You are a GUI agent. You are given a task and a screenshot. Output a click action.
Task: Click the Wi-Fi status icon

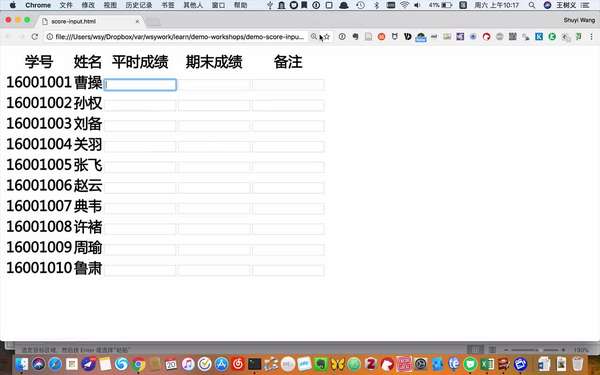pos(404,5)
